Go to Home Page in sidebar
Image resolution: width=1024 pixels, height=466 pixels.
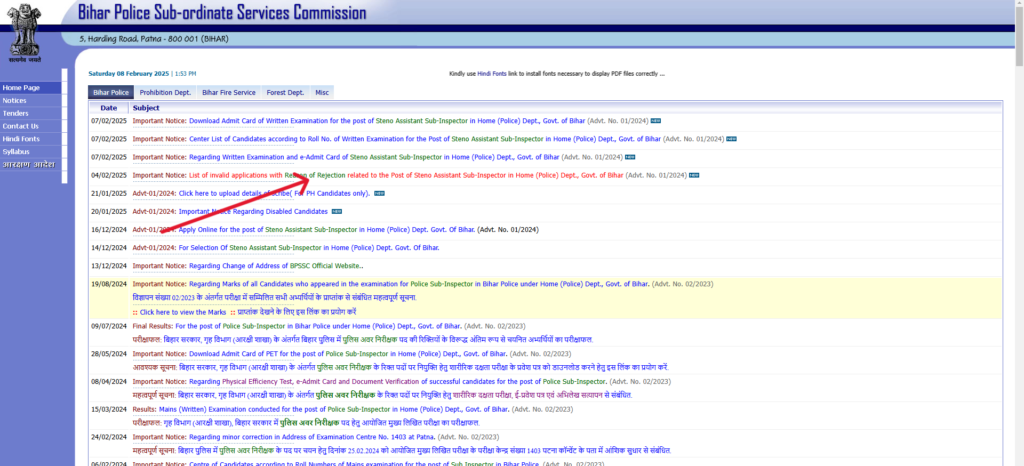coord(31,87)
